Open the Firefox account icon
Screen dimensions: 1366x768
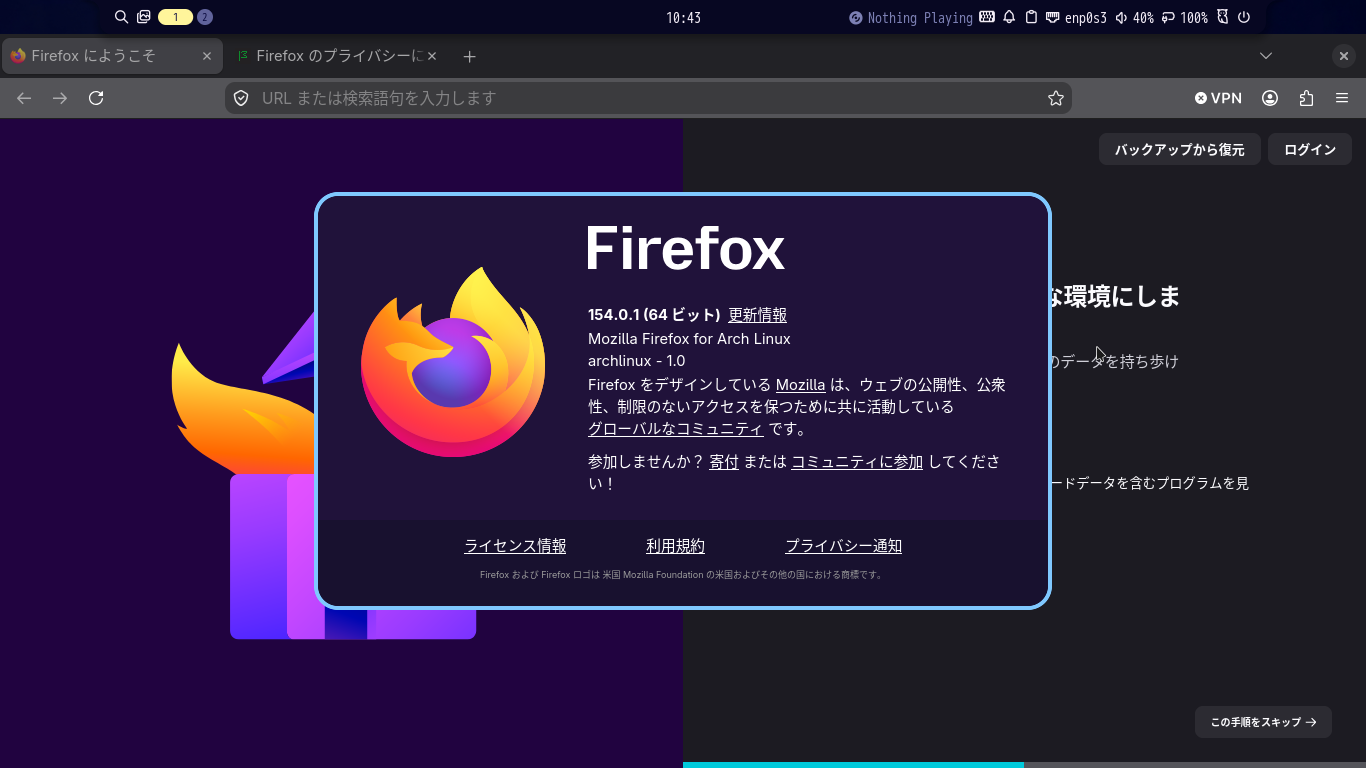coord(1270,98)
